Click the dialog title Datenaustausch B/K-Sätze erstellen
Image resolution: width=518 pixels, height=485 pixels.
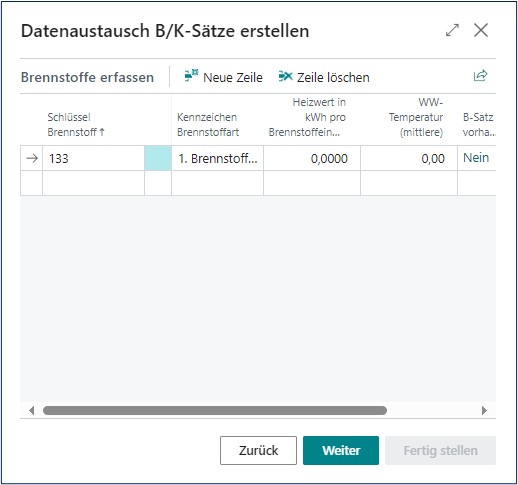coord(165,31)
